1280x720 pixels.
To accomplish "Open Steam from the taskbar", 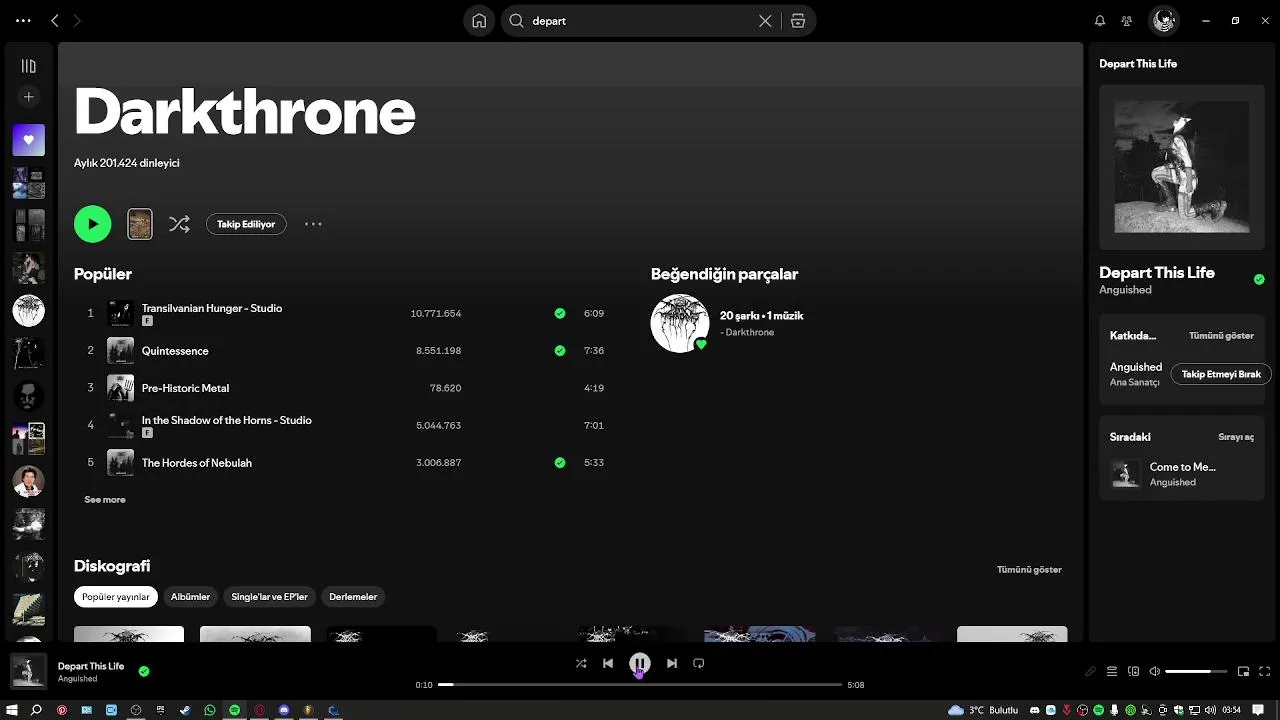I will (185, 710).
